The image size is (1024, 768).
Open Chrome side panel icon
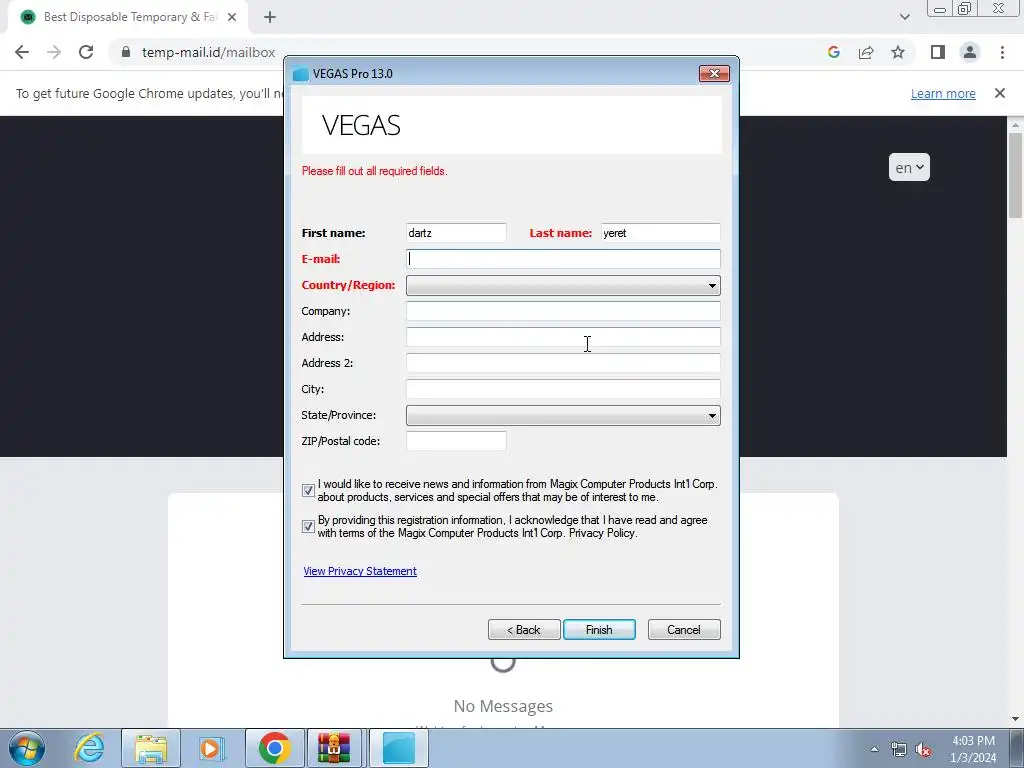coord(938,52)
